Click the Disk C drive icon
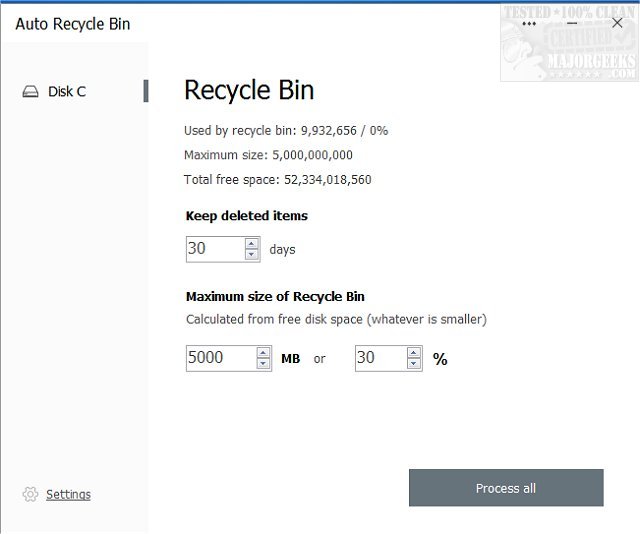Screen dimensions: 640x534 tap(30, 92)
